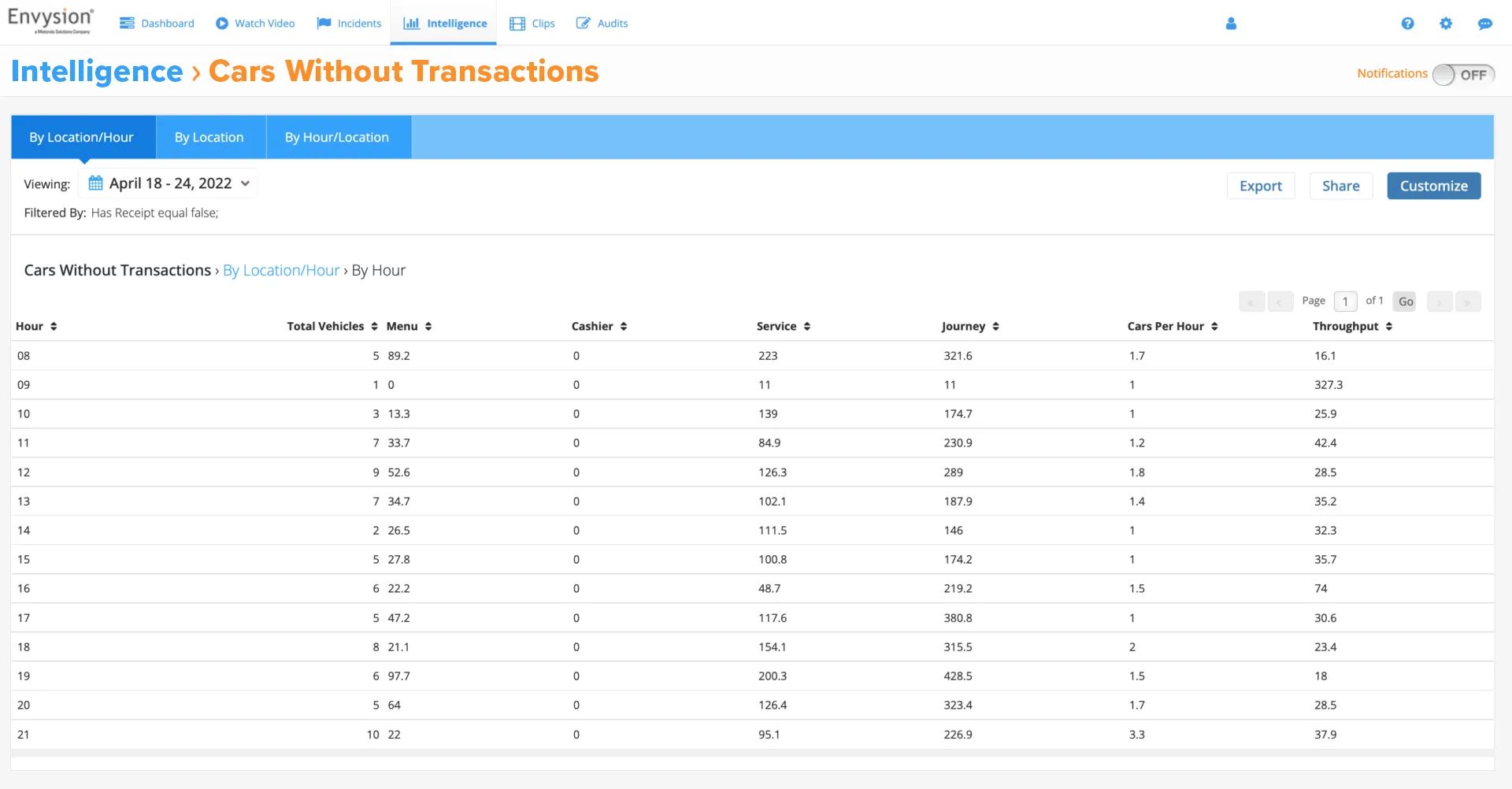Click the calendar icon beside date range

click(x=95, y=183)
